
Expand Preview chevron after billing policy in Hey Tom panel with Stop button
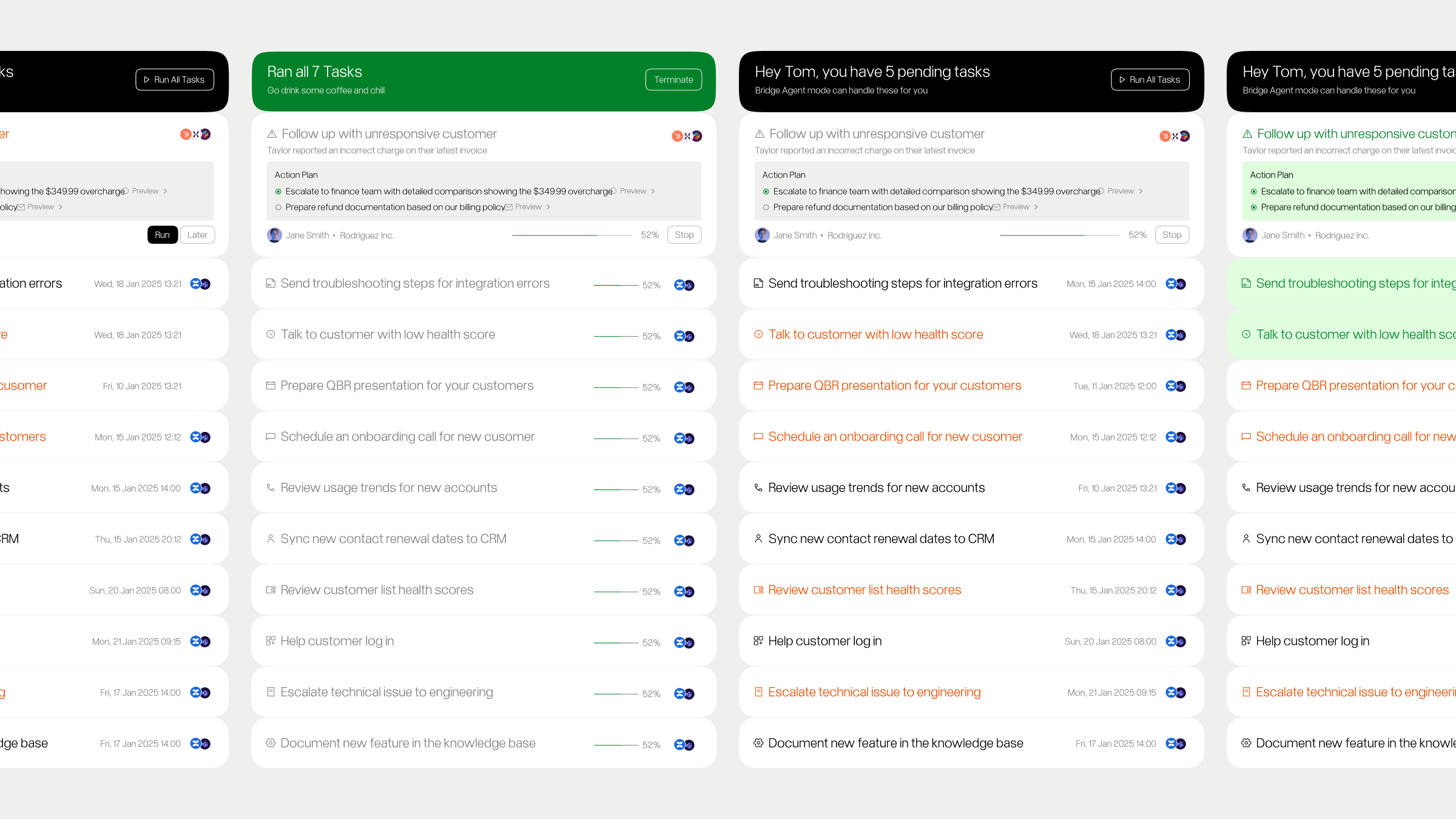[1036, 207]
